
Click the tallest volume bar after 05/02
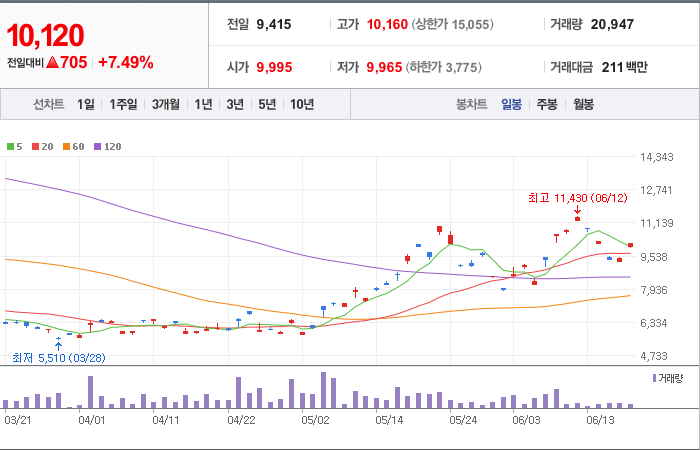click(x=323, y=390)
